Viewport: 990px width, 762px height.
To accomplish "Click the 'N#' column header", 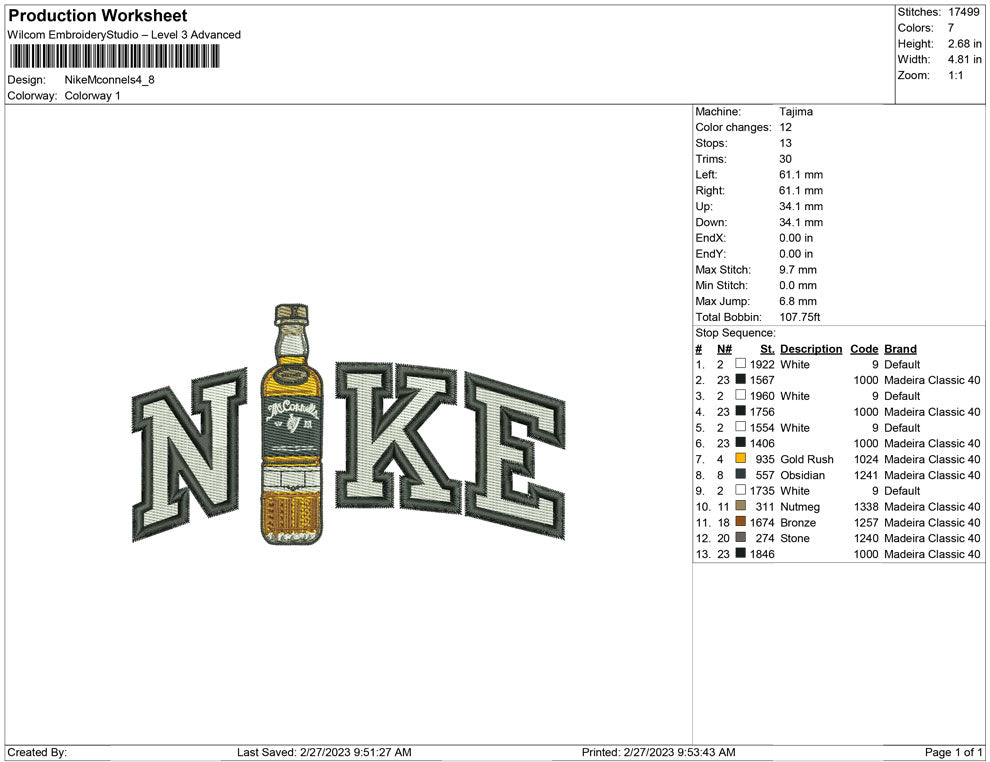I will tap(724, 348).
